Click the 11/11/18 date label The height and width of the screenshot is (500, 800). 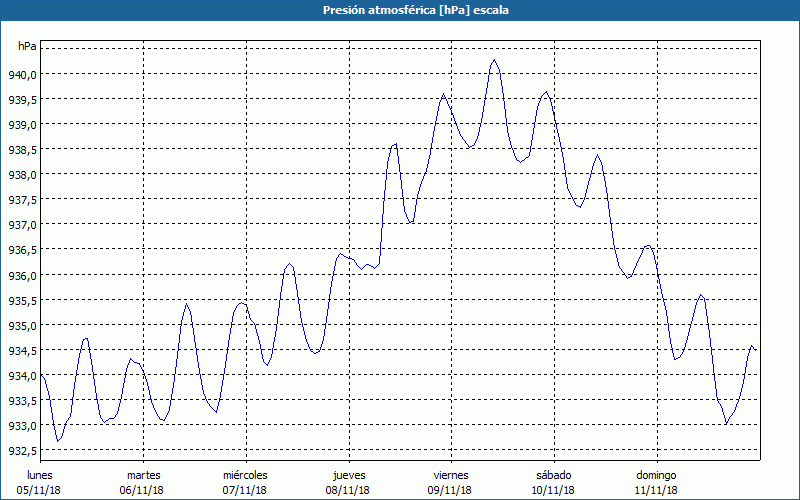tap(656, 490)
